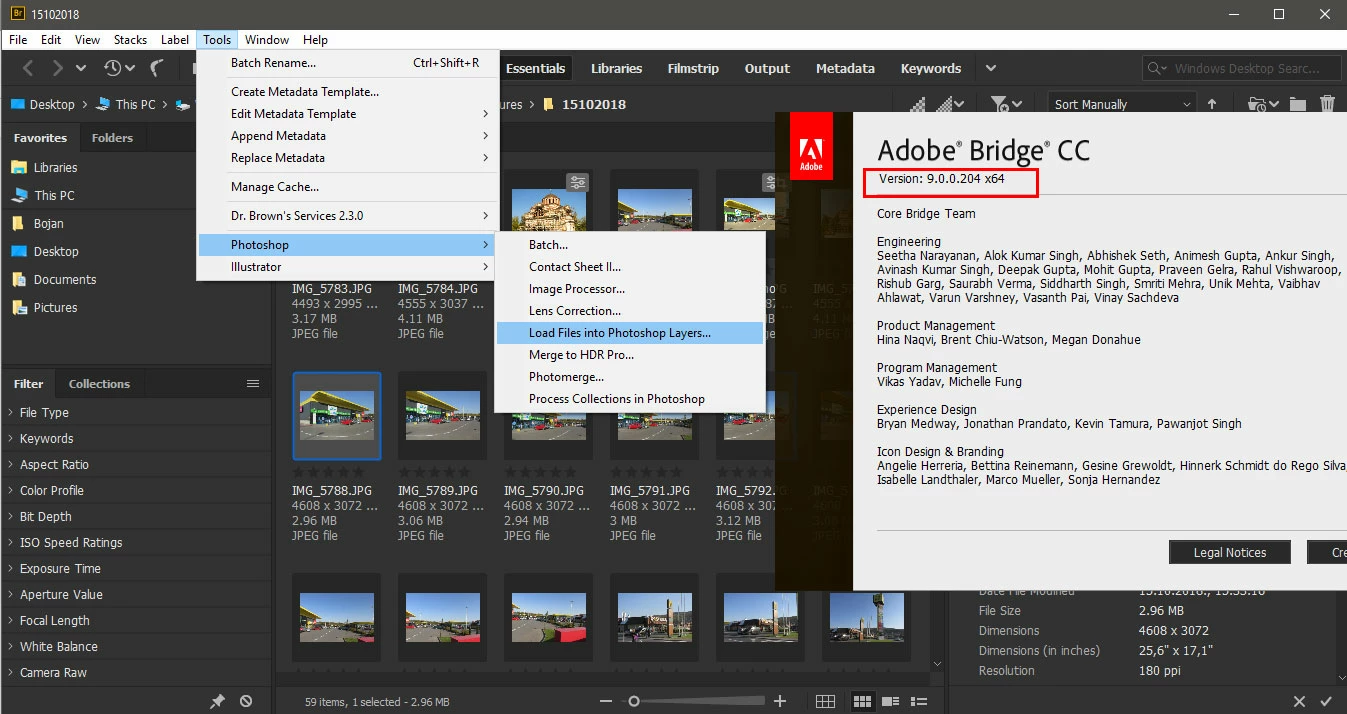This screenshot has height=714, width=1347.
Task: Open the Filter panel options menu icon
Action: [254, 384]
